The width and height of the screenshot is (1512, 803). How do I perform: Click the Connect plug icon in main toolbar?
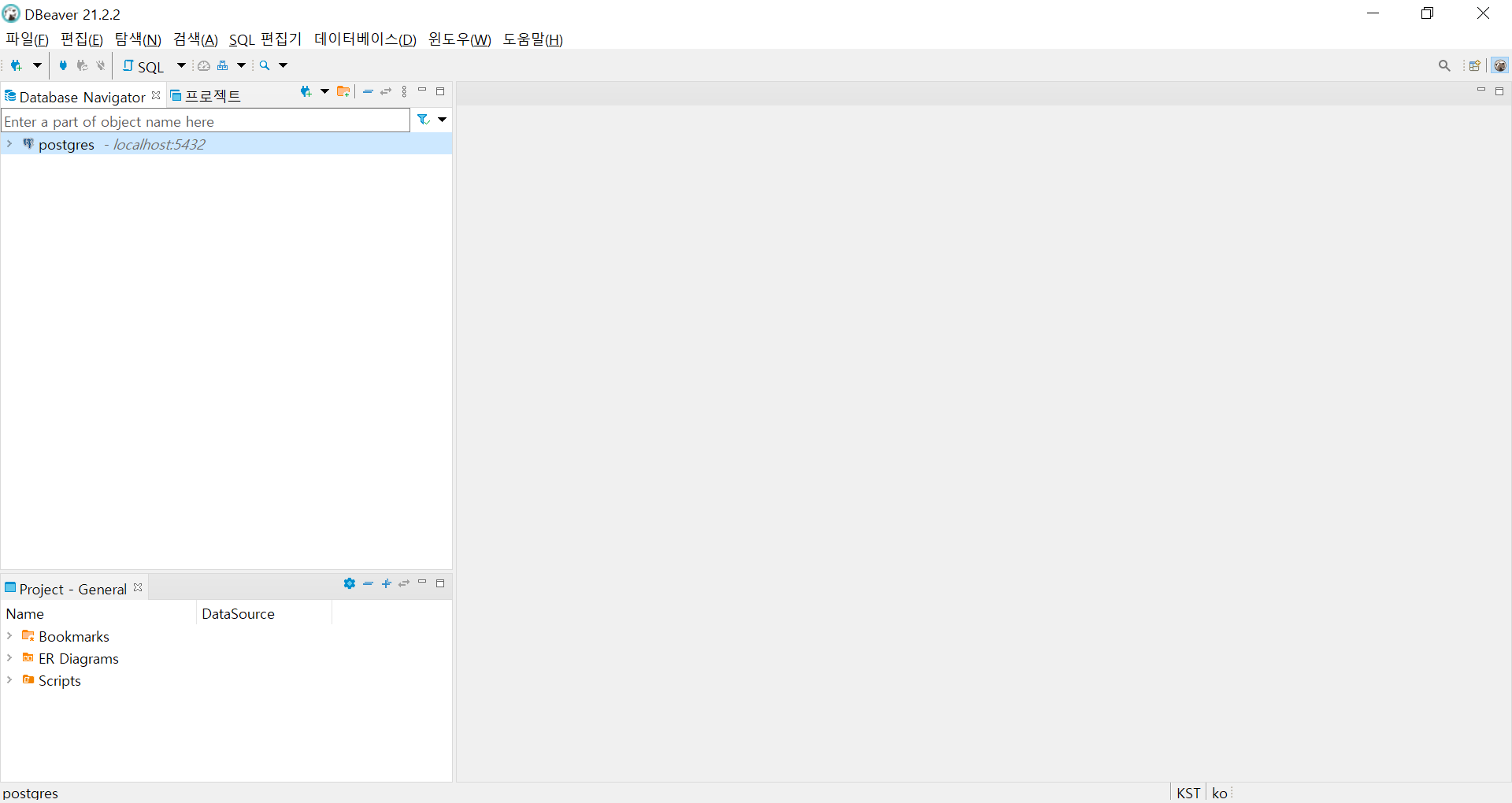coord(64,66)
